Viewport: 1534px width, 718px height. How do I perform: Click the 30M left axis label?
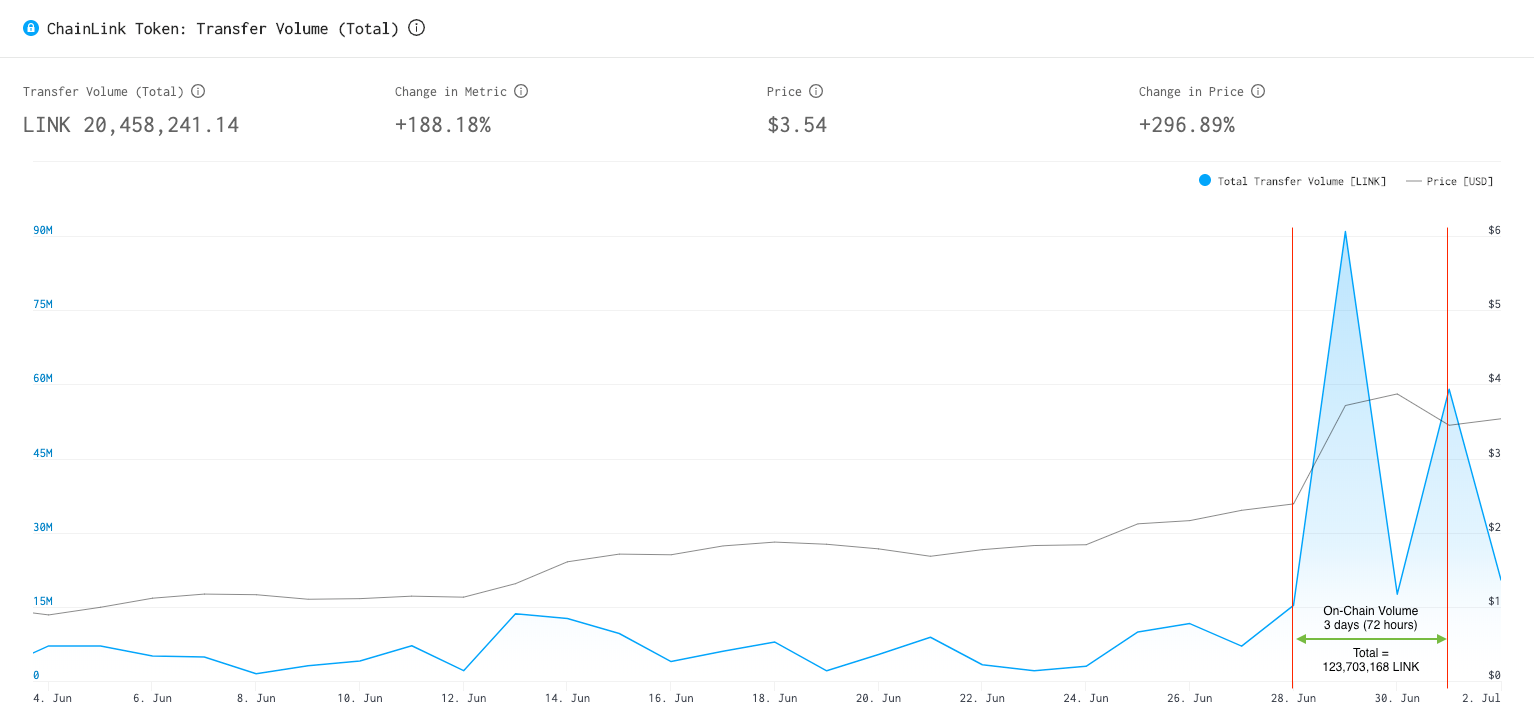point(43,527)
